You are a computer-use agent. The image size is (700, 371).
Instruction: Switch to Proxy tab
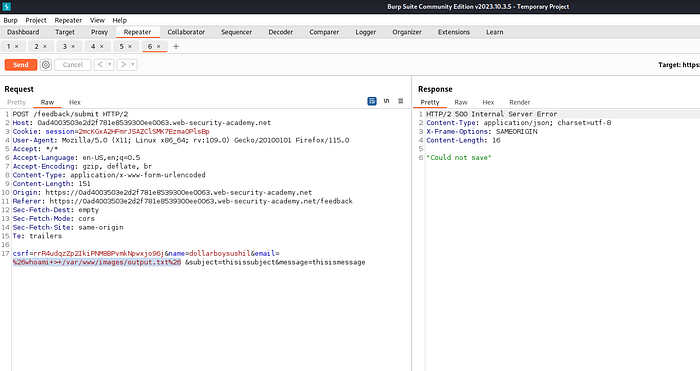[x=99, y=32]
